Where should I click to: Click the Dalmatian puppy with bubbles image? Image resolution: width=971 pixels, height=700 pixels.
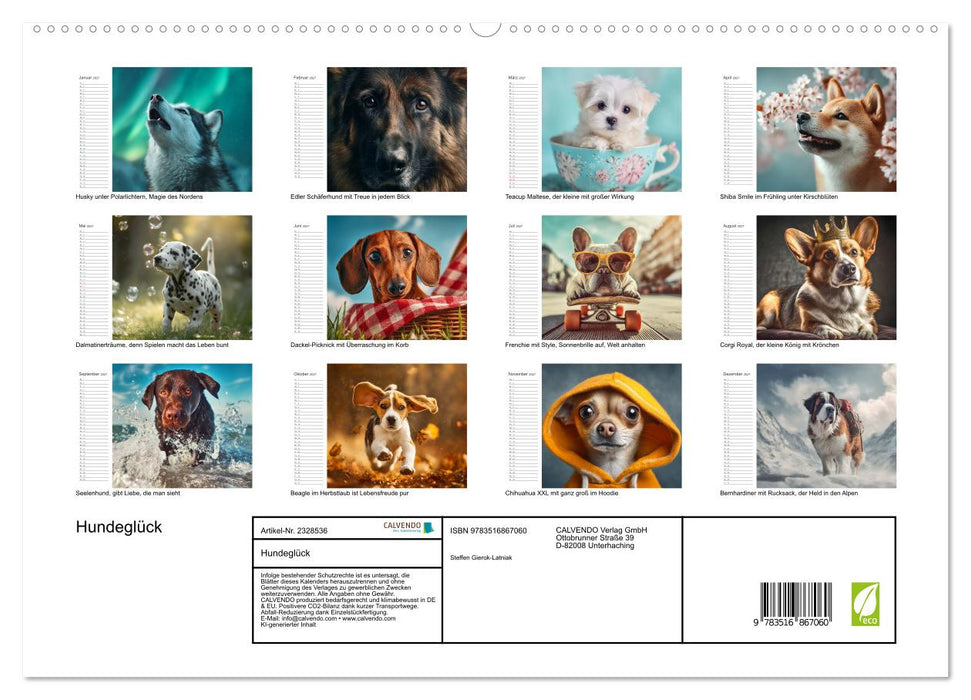click(x=182, y=278)
